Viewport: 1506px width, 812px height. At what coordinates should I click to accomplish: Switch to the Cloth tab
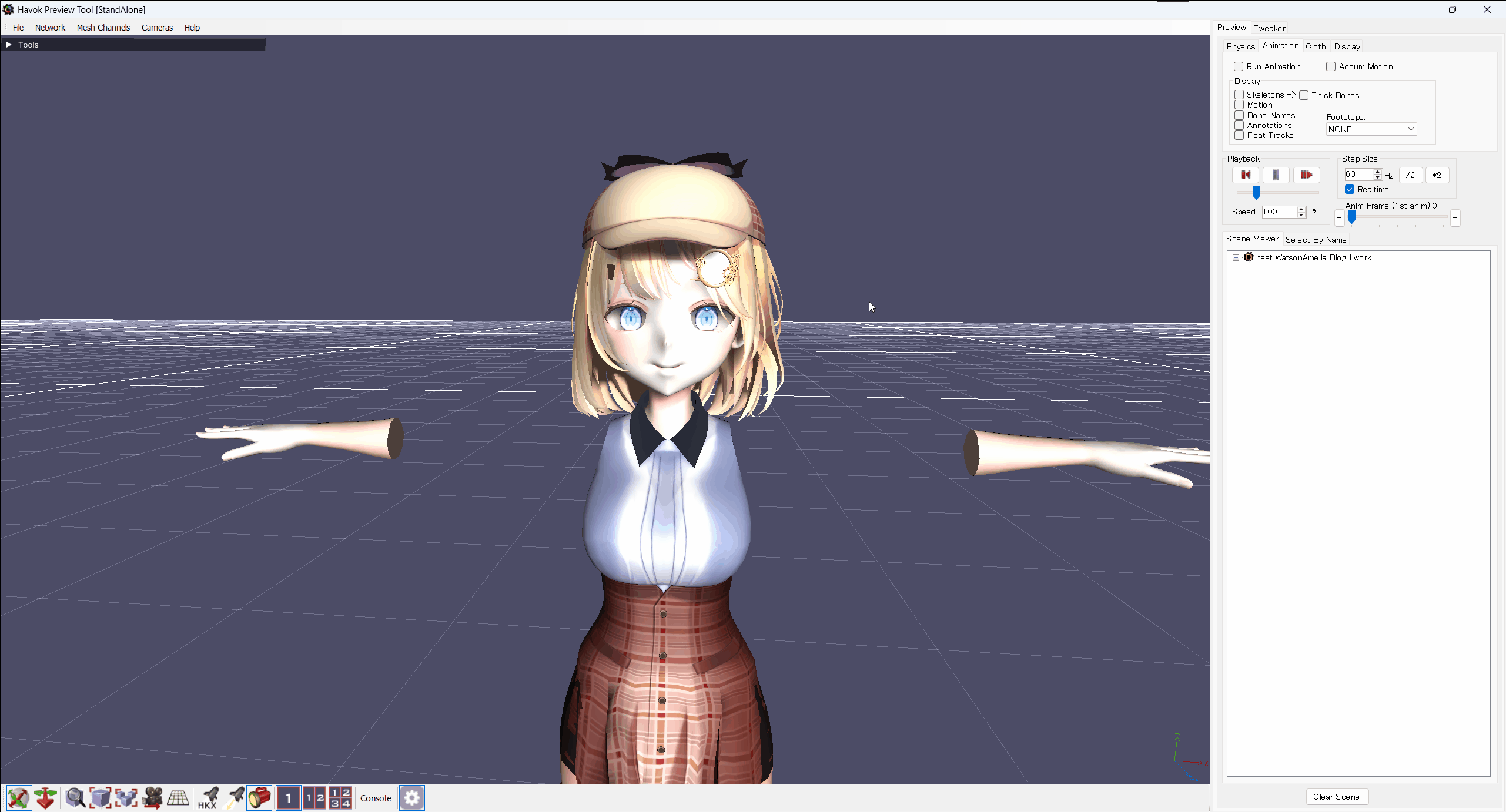[1316, 46]
